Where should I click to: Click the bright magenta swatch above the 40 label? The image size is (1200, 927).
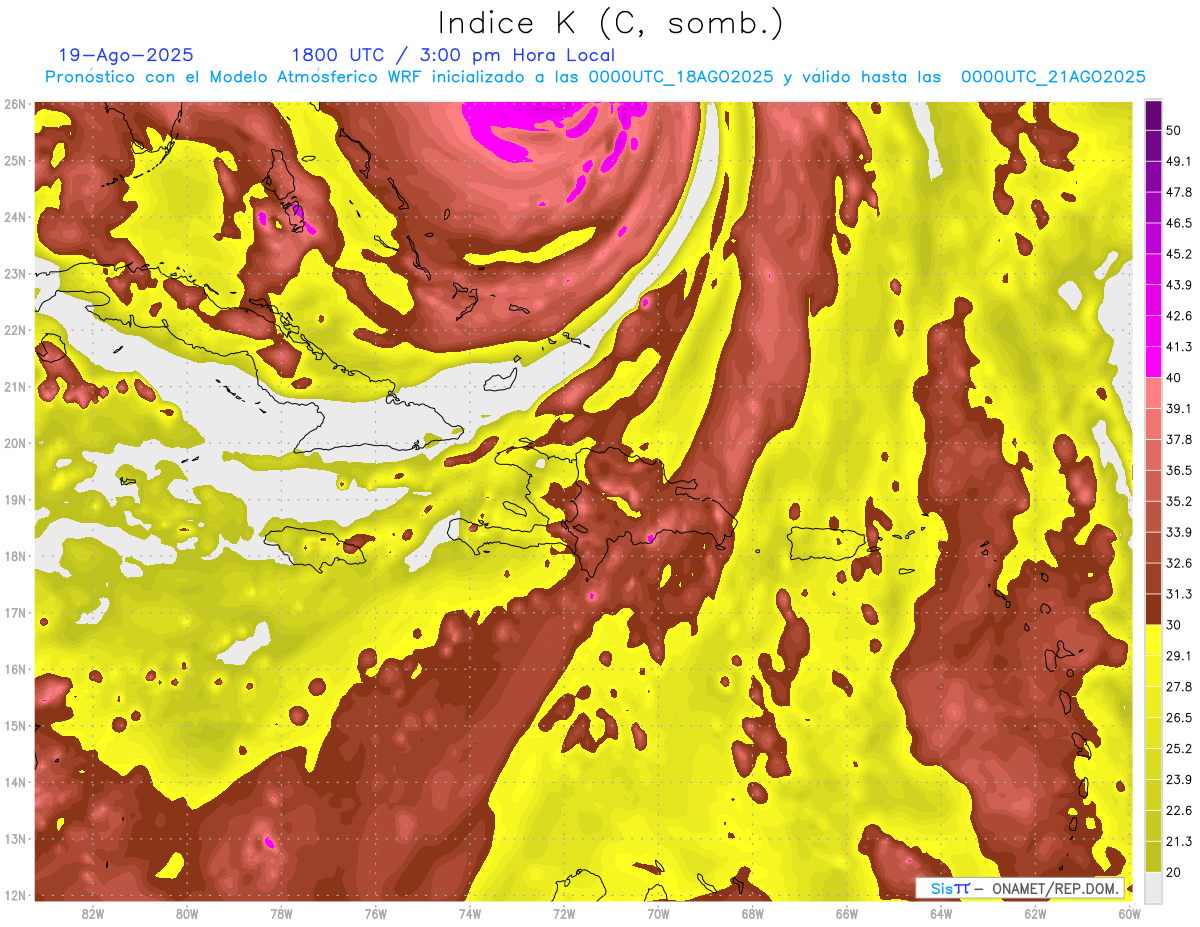[x=1153, y=362]
